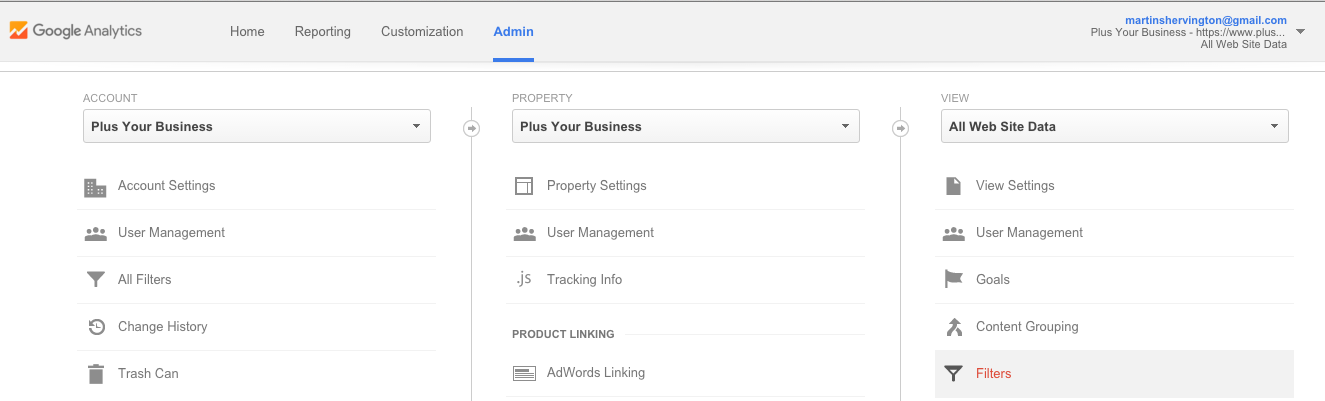The width and height of the screenshot is (1325, 401).
Task: Click the .js Tracking Info icon
Action: coord(524,279)
